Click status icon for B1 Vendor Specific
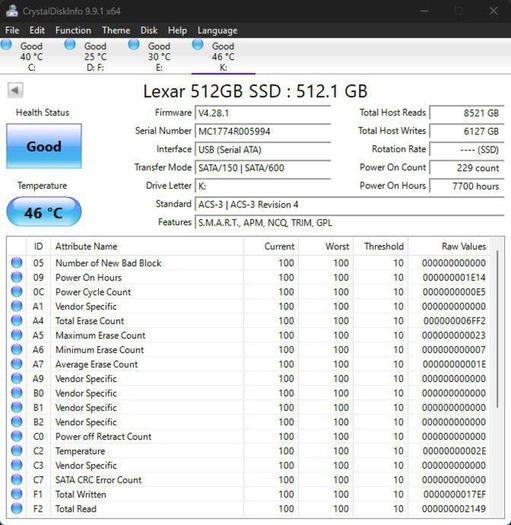The image size is (511, 525). point(16,407)
